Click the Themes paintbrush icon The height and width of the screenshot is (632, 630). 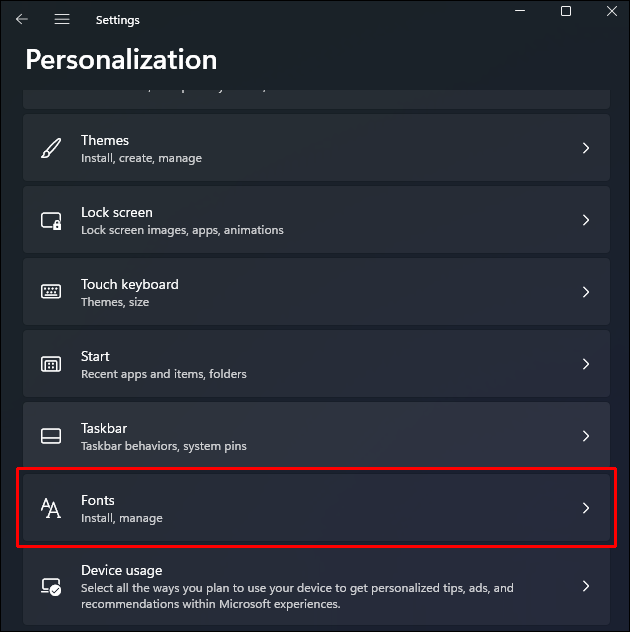coord(51,148)
